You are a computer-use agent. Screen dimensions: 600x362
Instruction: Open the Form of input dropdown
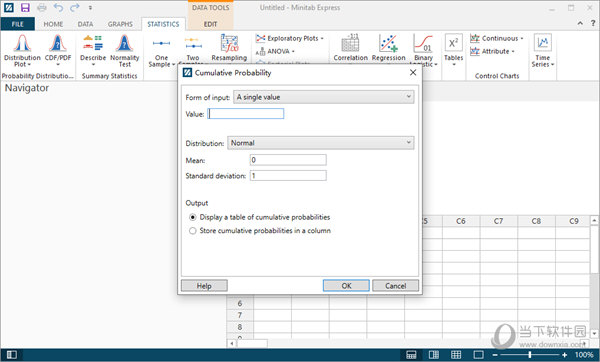[323, 97]
